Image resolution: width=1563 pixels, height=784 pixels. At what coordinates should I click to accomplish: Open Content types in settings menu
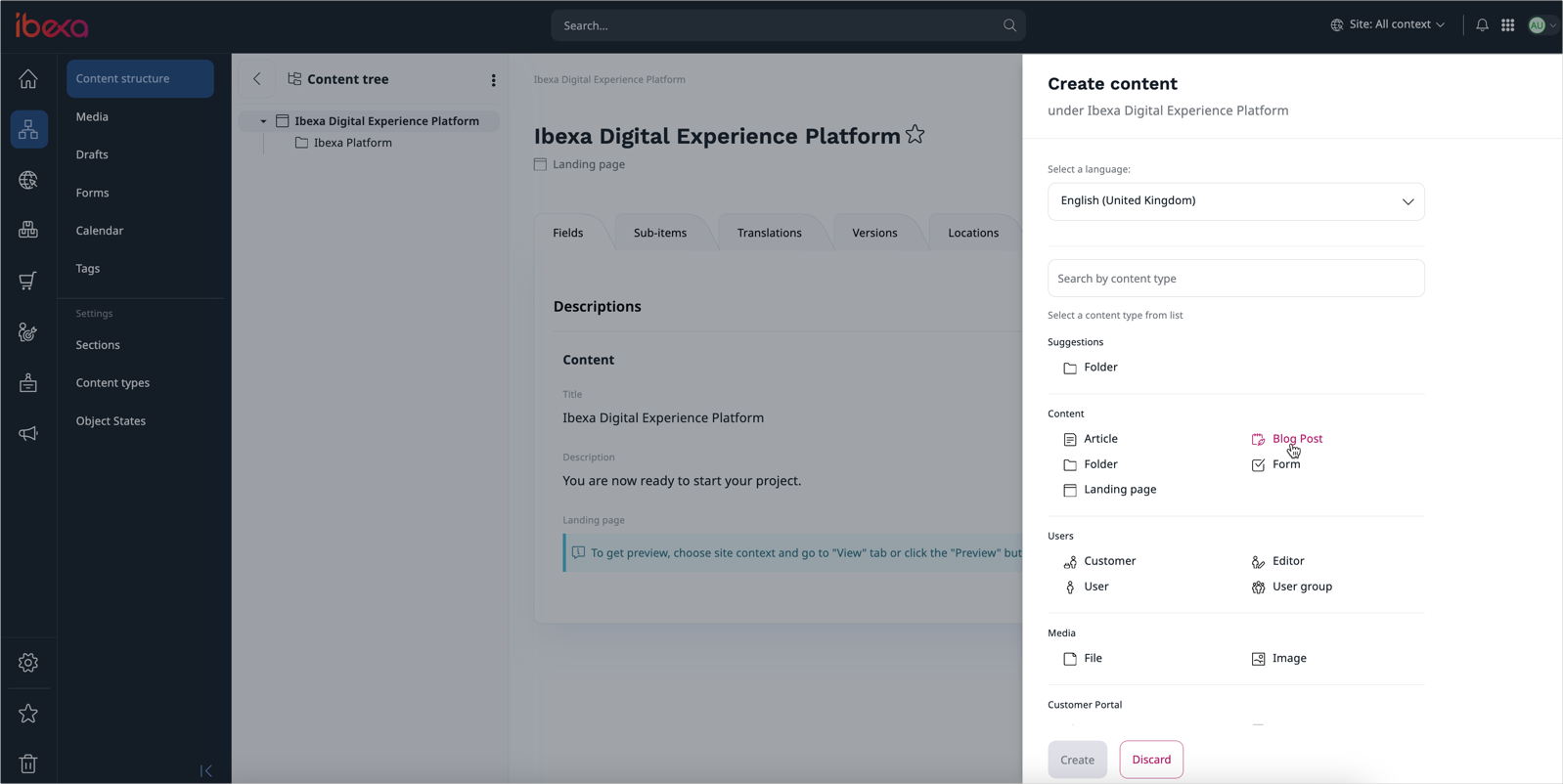pyautogui.click(x=112, y=383)
